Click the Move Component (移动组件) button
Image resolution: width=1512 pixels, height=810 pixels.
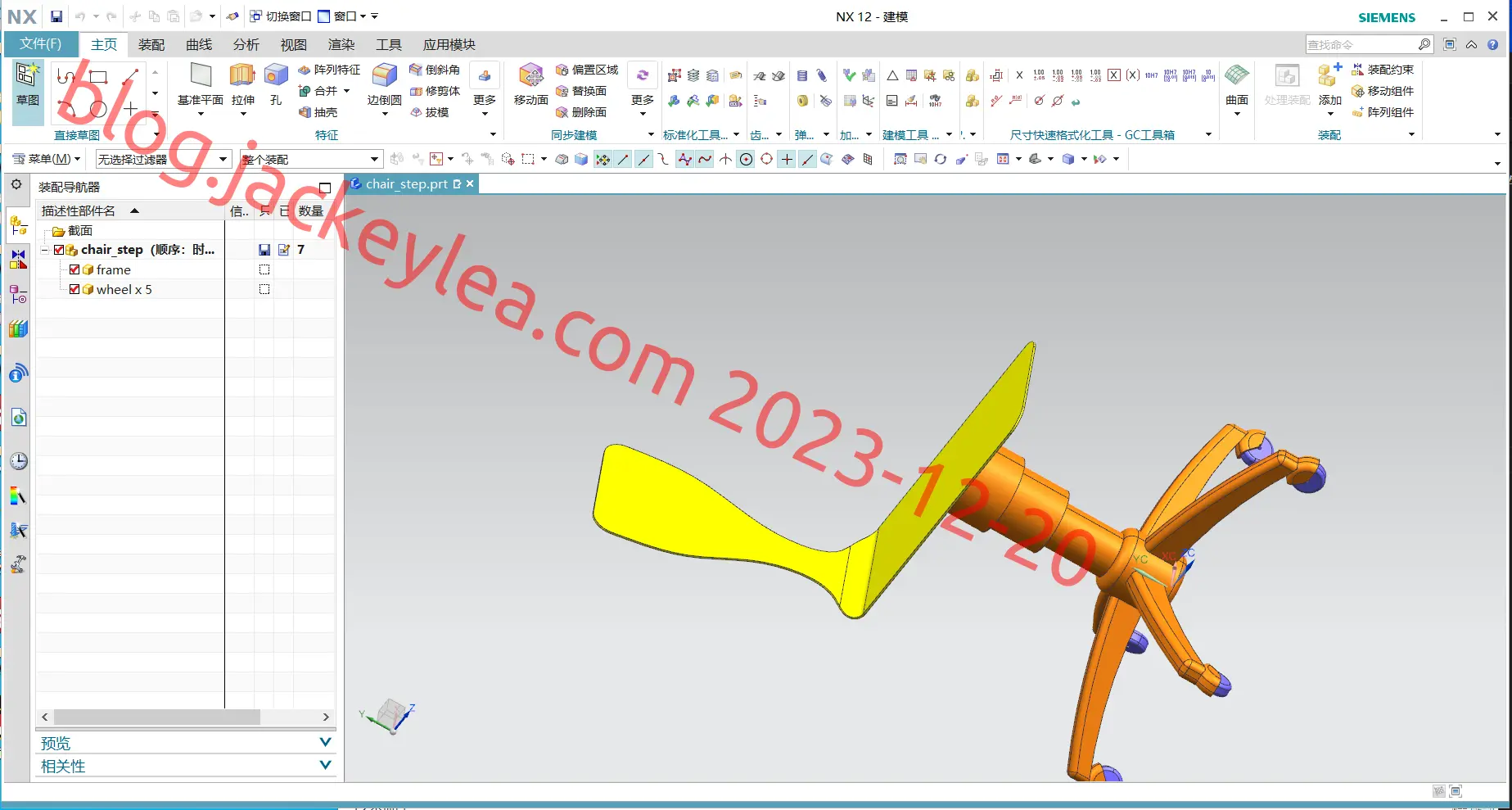(1383, 91)
